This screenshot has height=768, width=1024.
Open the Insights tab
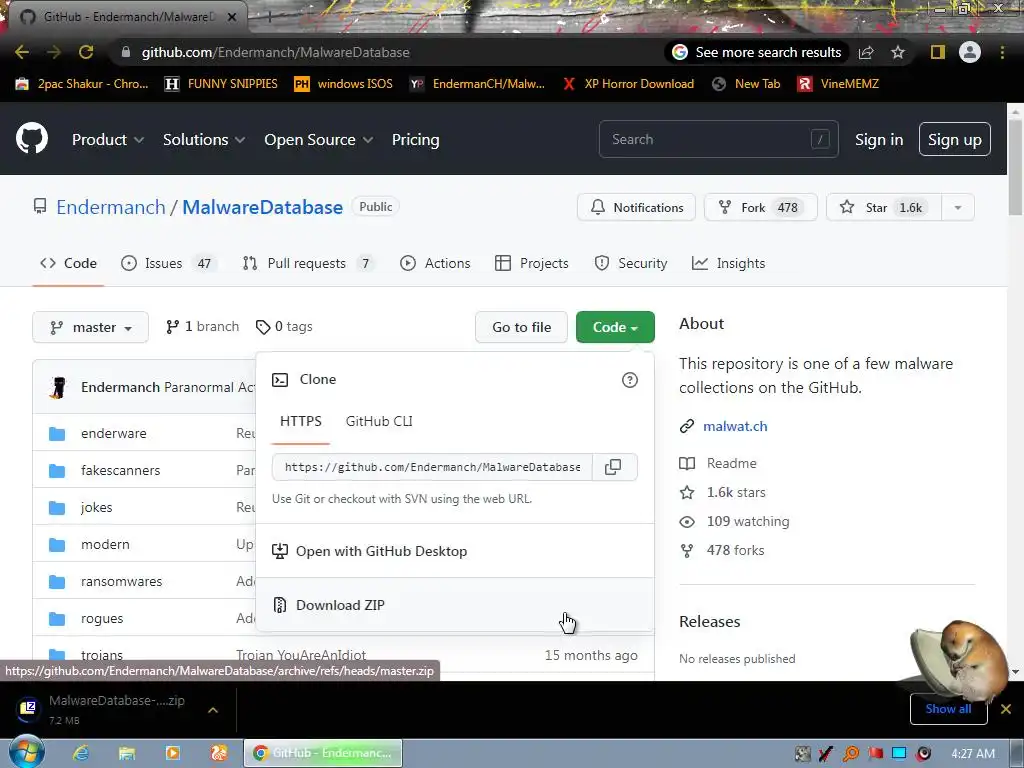click(728, 263)
